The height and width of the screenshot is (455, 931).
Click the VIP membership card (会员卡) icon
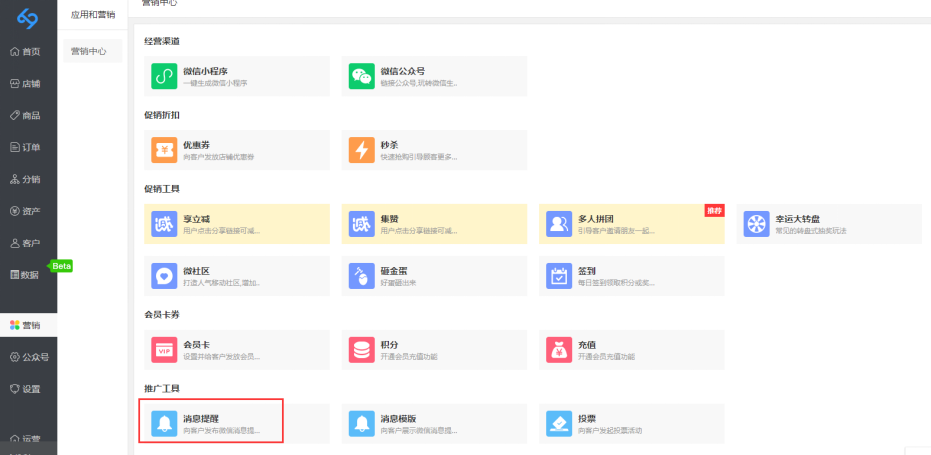164,350
